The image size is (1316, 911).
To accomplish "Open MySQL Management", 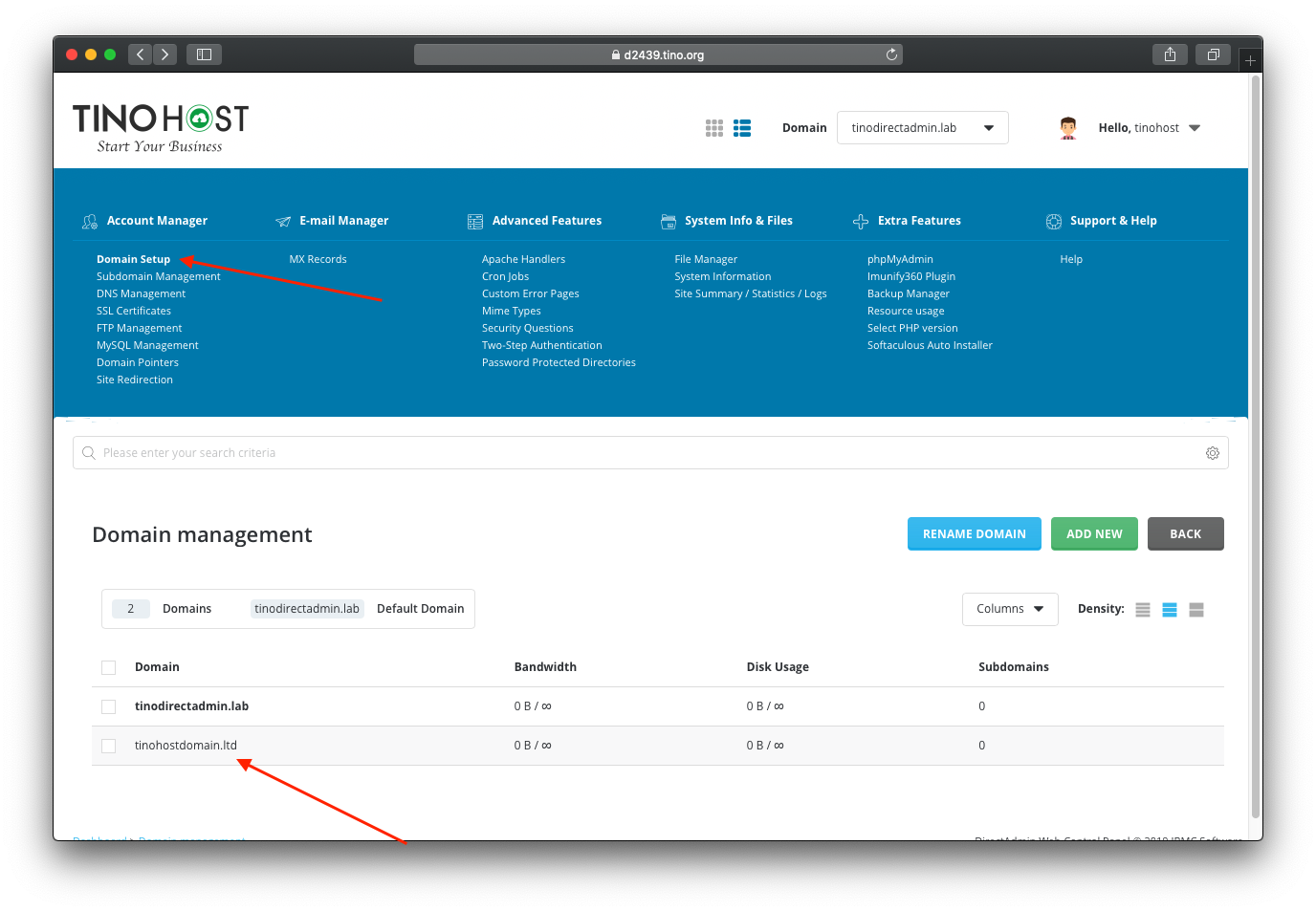I will [147, 345].
